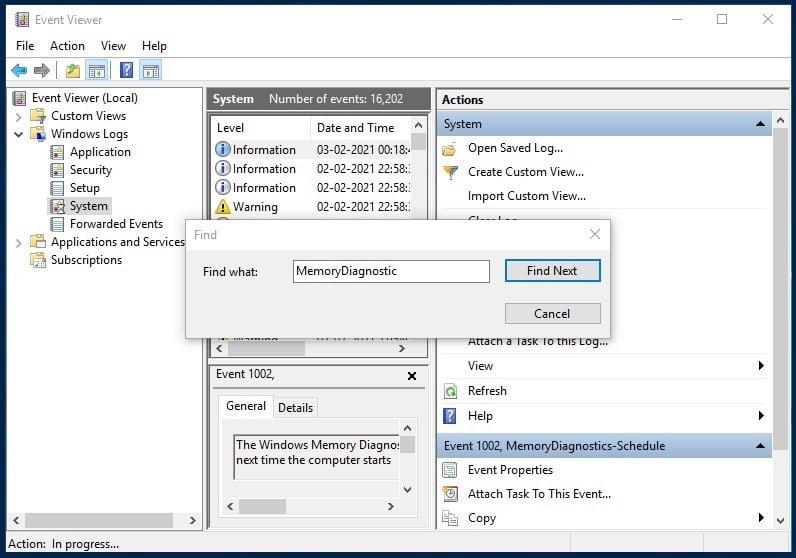Open the Help submenu arrow in Actions

click(x=760, y=416)
